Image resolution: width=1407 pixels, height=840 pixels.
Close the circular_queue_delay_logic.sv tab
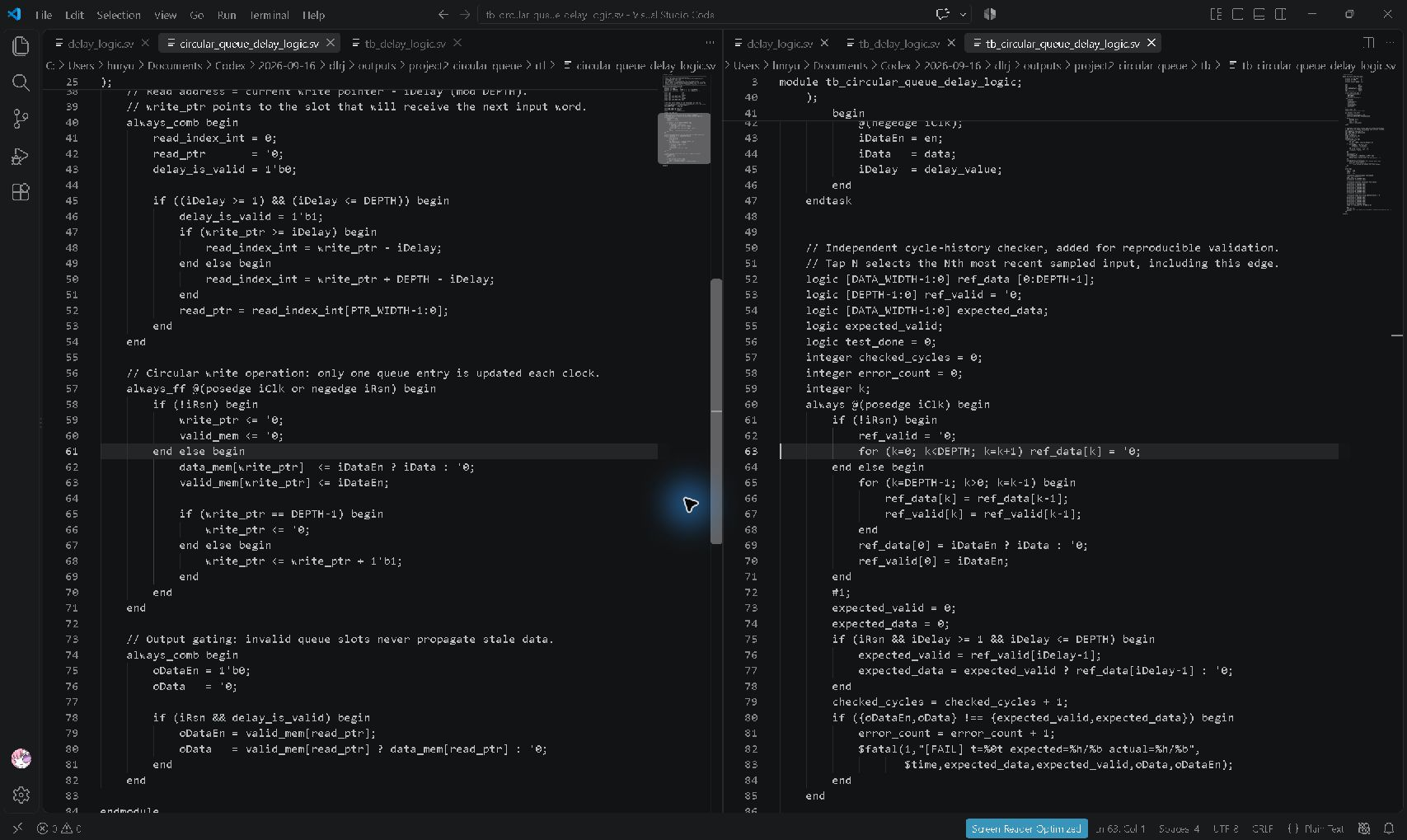(331, 43)
